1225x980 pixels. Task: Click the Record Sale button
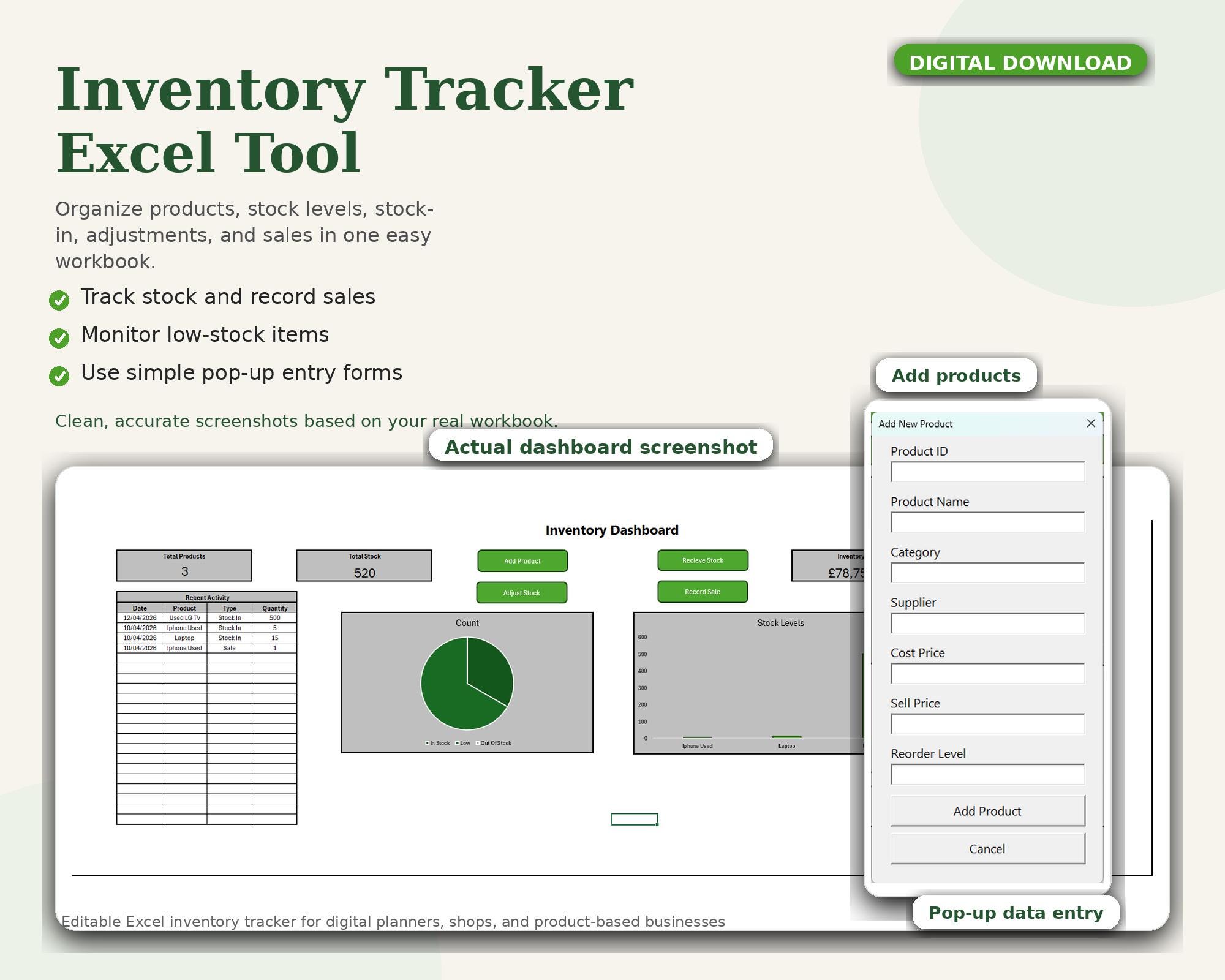pos(703,592)
